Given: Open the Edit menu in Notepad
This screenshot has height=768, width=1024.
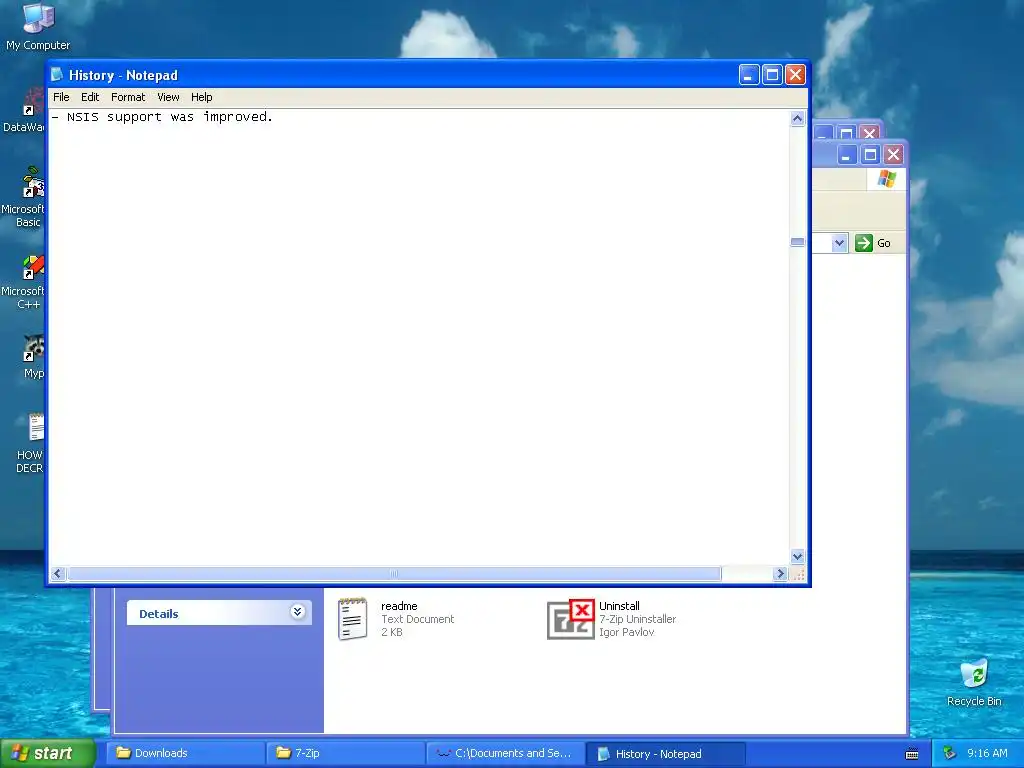Looking at the screenshot, I should 90,97.
